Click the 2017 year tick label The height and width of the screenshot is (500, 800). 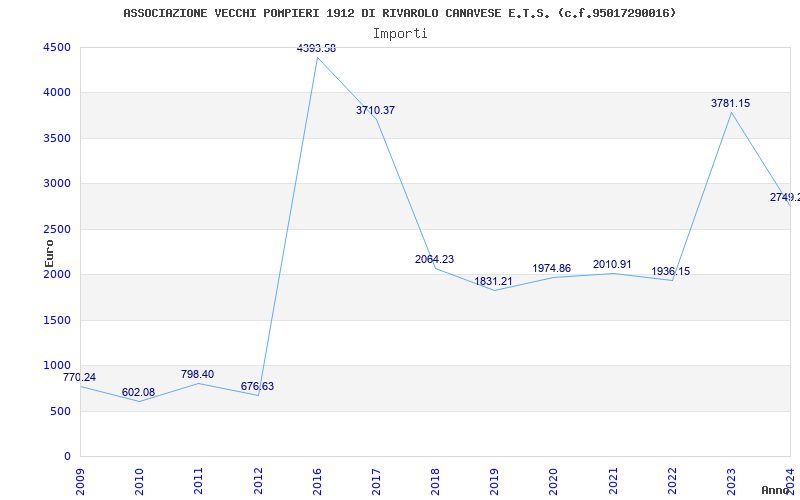point(376,481)
